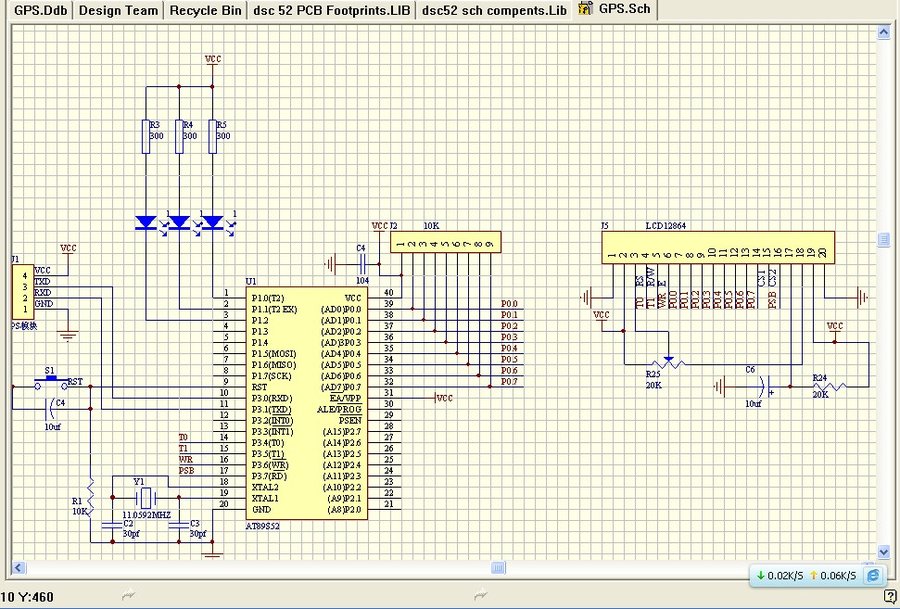This screenshot has height=609, width=900.
Task: Select the LCD12864 connector J5 body
Action: click(x=719, y=248)
